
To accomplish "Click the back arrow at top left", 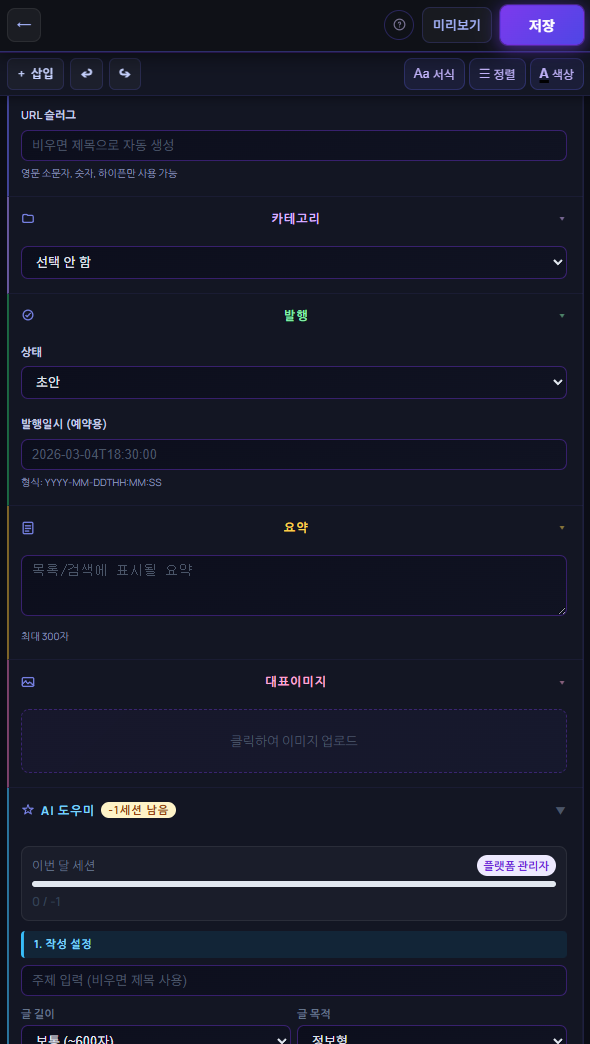I will (24, 25).
